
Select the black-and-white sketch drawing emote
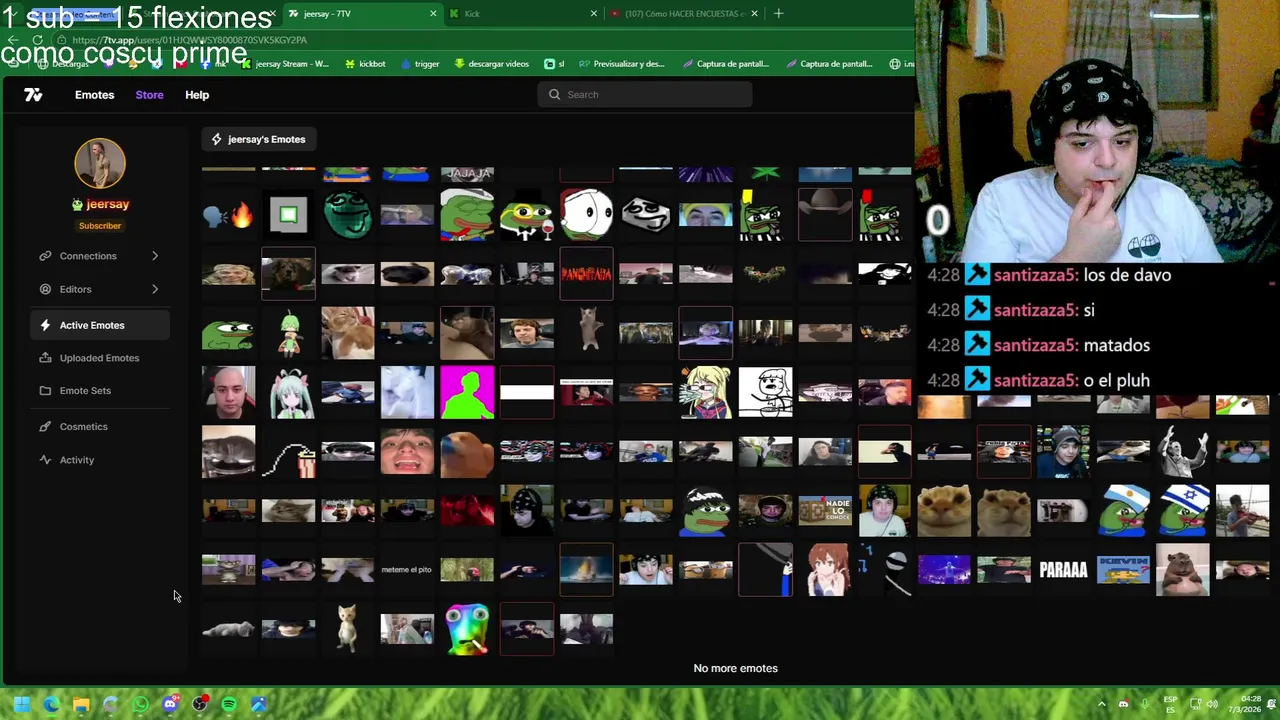point(766,392)
